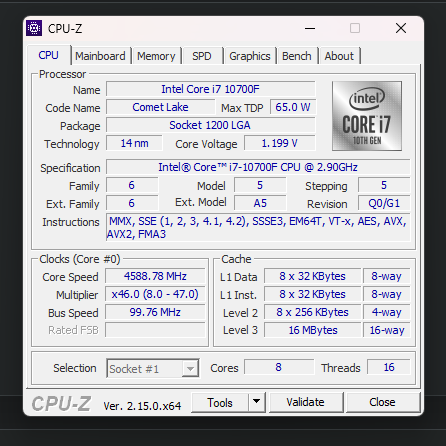Click the Level 3 size 16 MBytes
Image resolution: width=446 pixels, height=446 pixels.
coord(312,330)
